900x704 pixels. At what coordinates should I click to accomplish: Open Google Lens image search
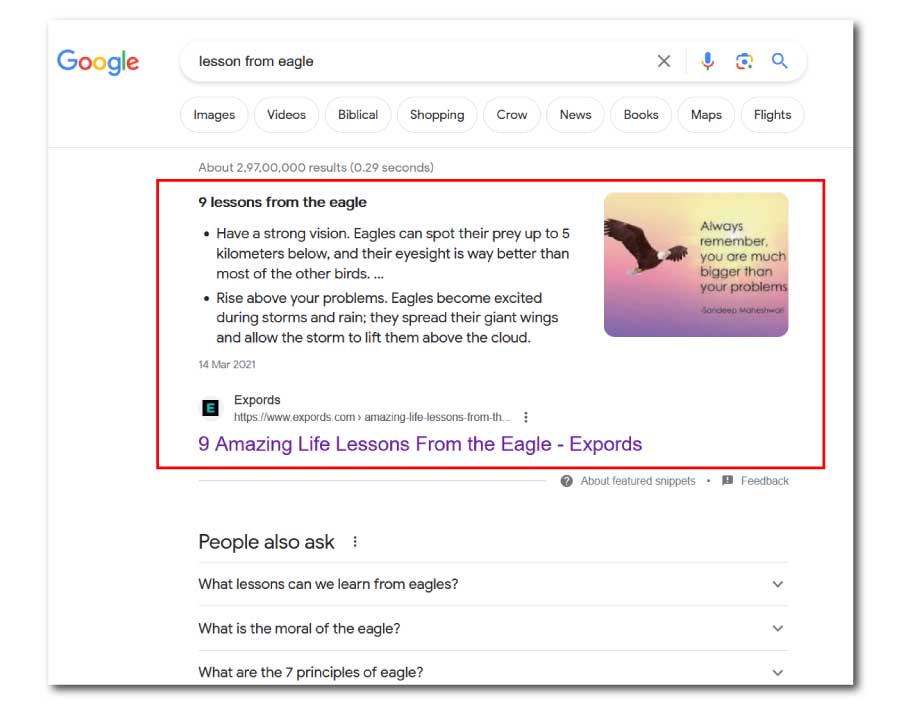[744, 61]
